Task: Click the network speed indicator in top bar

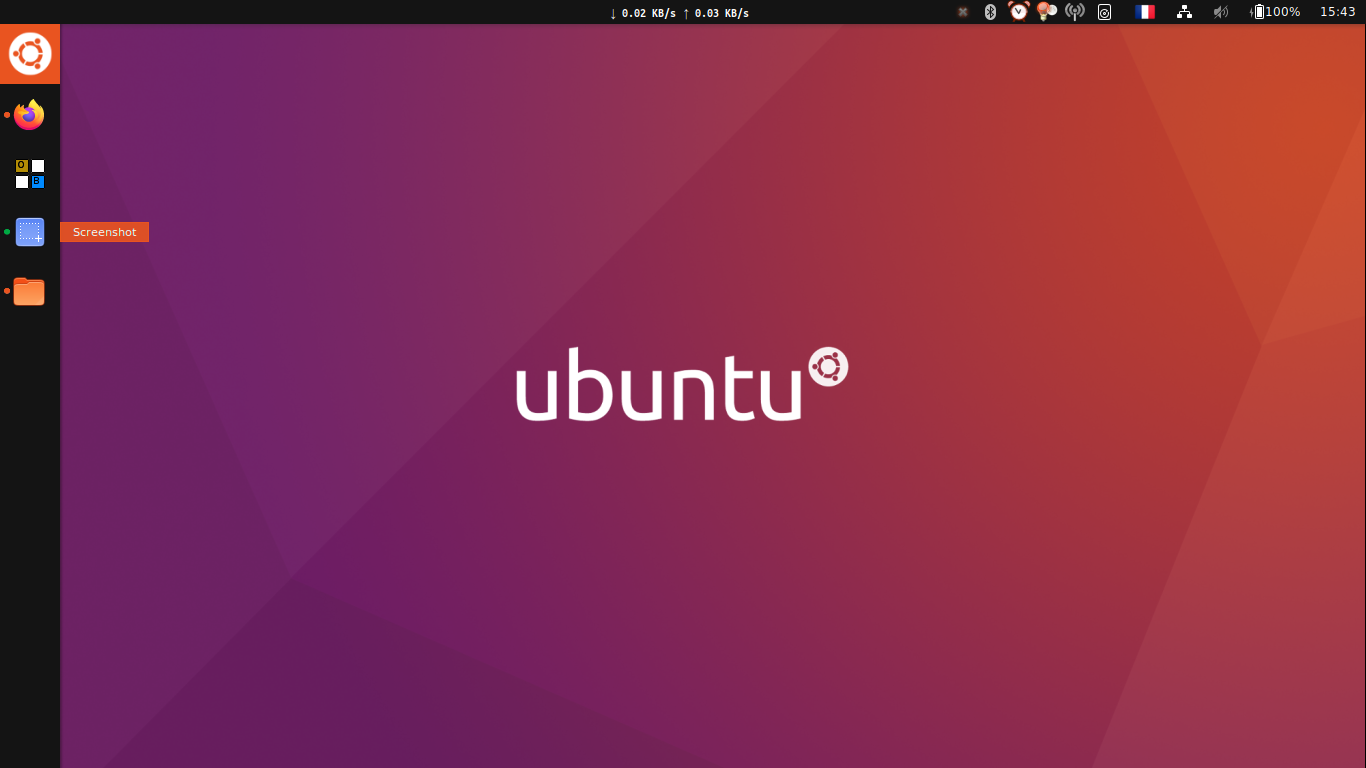Action: tap(679, 13)
